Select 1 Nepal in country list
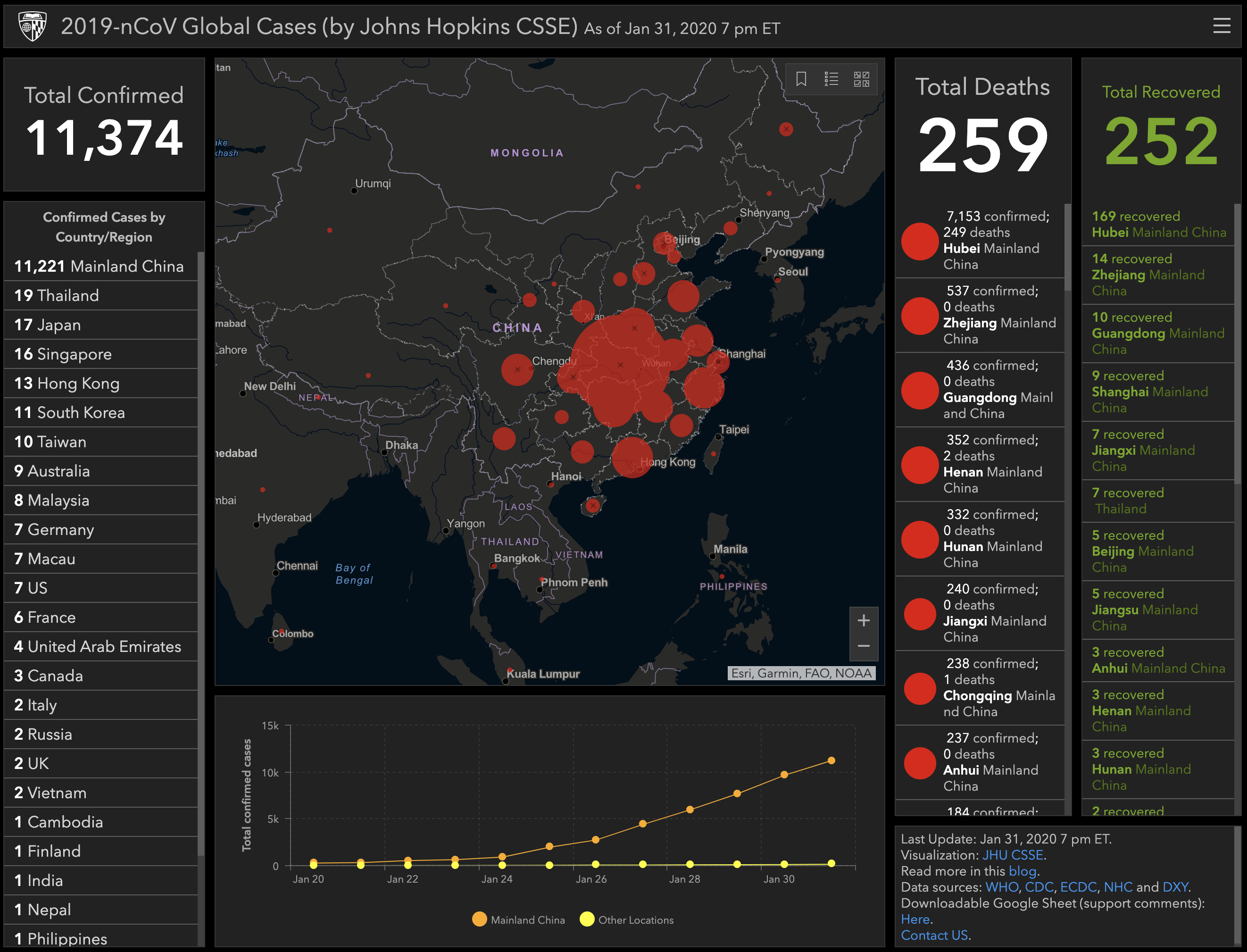The height and width of the screenshot is (952, 1247). [x=101, y=910]
